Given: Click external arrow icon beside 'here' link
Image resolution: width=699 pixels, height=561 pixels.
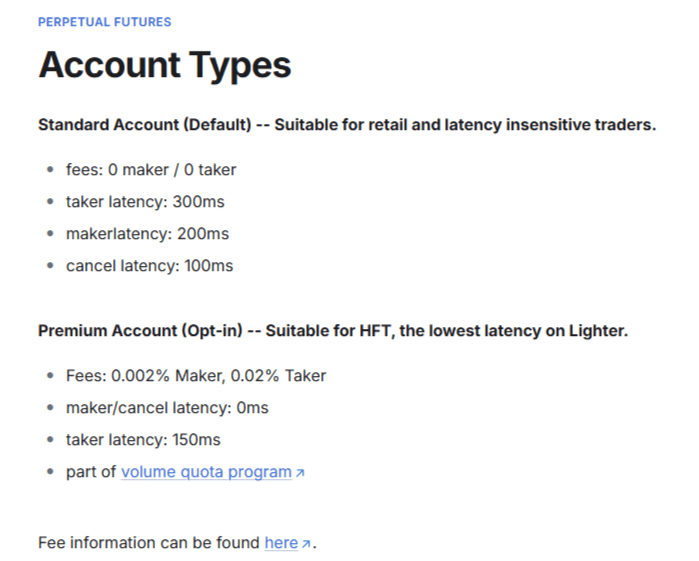Looking at the screenshot, I should tap(307, 544).
